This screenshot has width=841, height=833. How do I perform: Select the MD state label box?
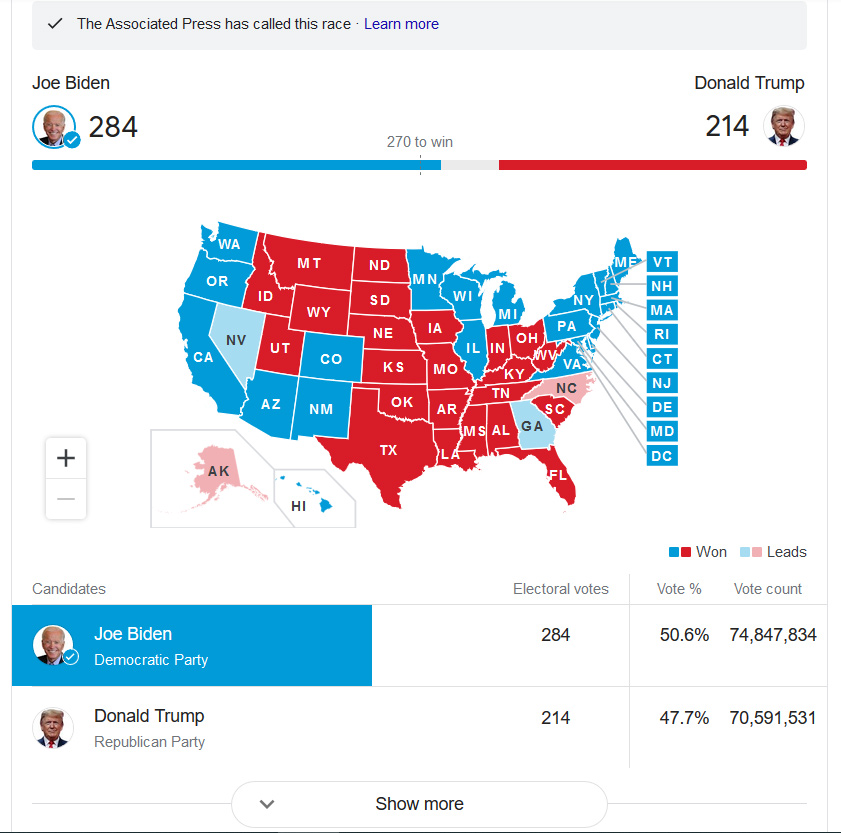pos(662,431)
